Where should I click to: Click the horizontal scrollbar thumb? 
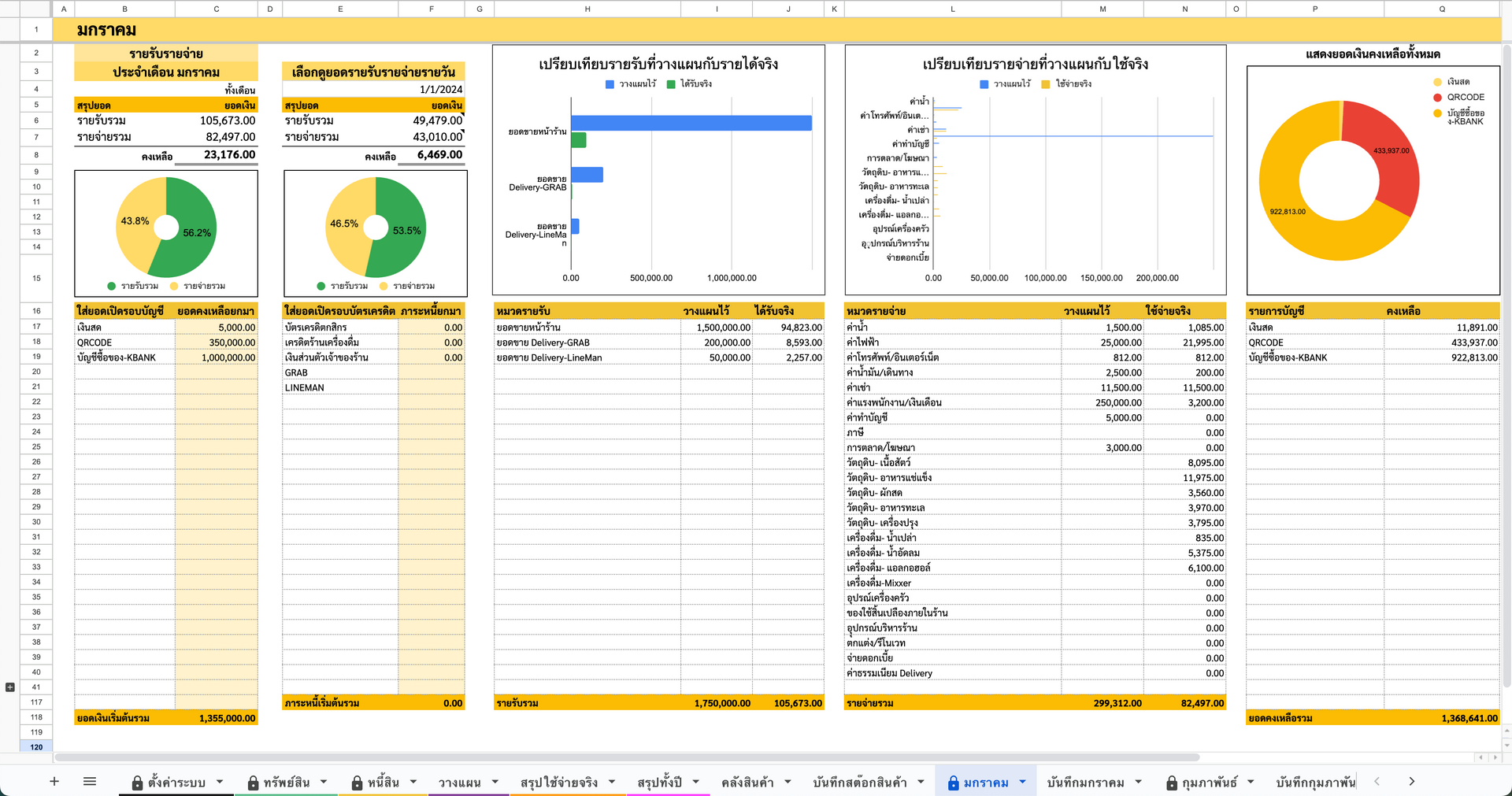[x=627, y=757]
